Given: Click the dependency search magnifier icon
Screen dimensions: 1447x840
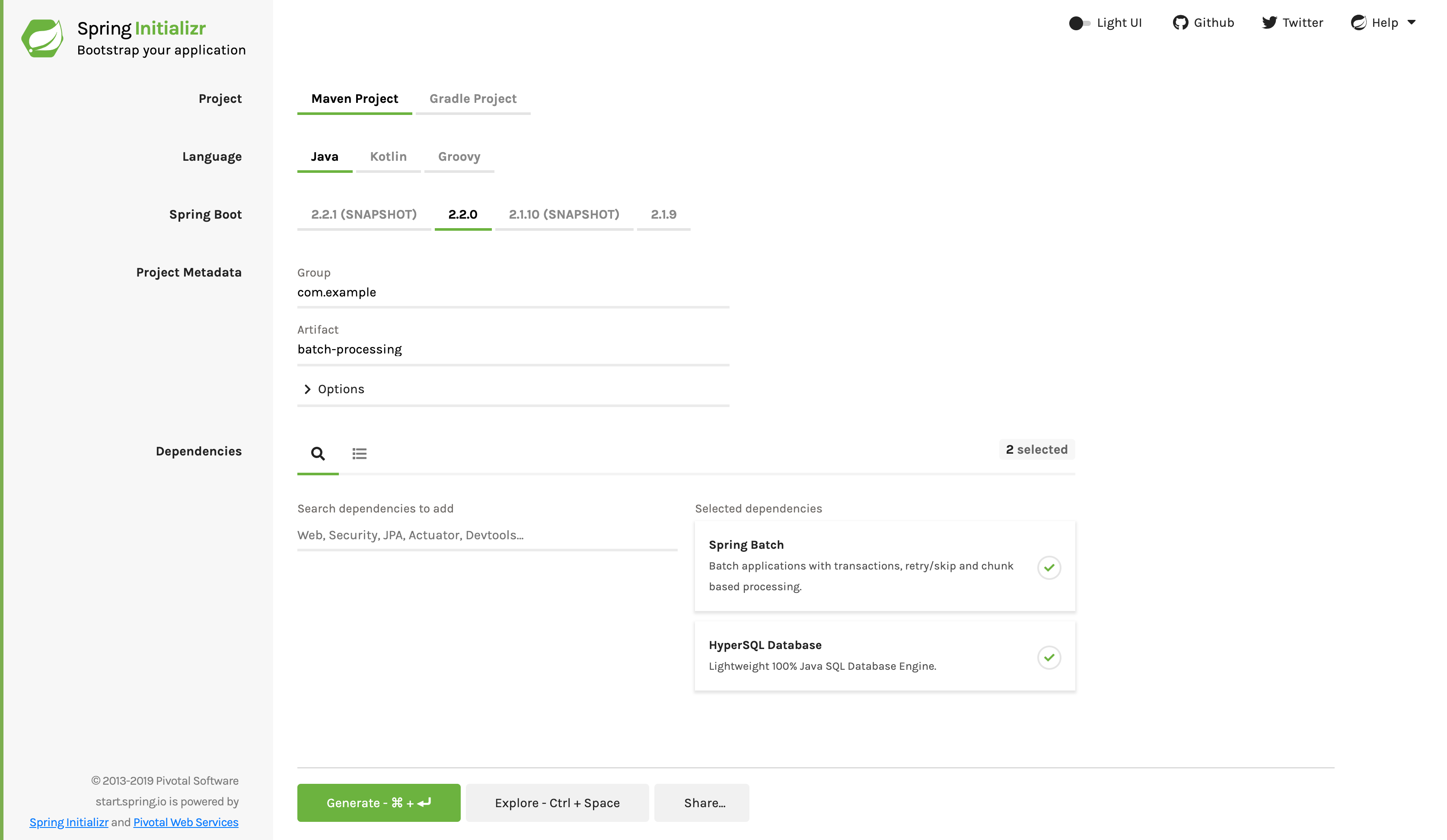Looking at the screenshot, I should (318, 452).
